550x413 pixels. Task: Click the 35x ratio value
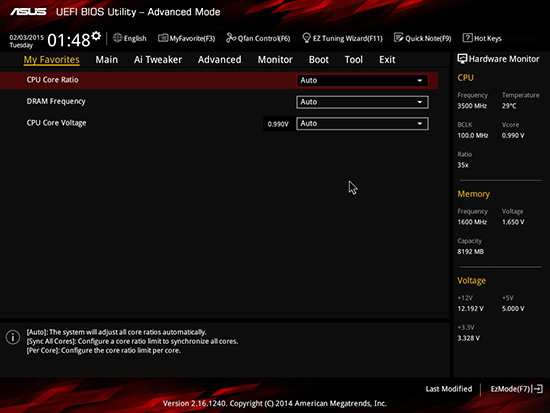click(463, 165)
